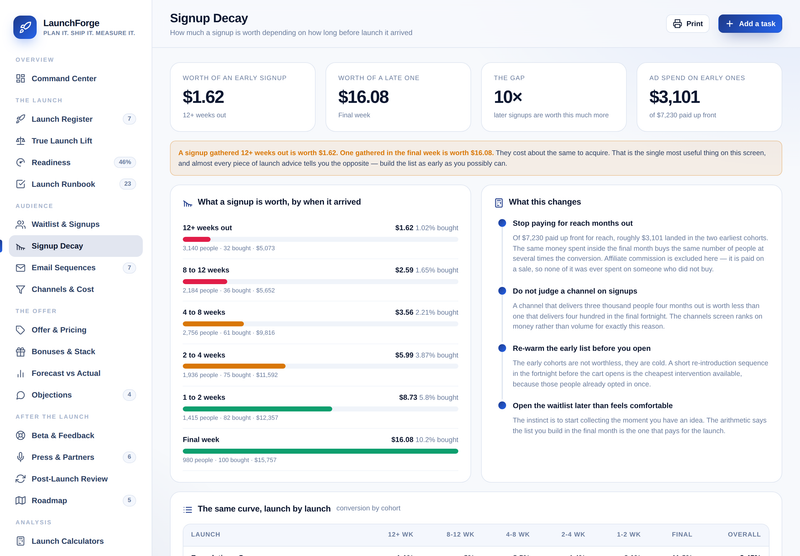Click the 12+ WK column header

point(401,535)
